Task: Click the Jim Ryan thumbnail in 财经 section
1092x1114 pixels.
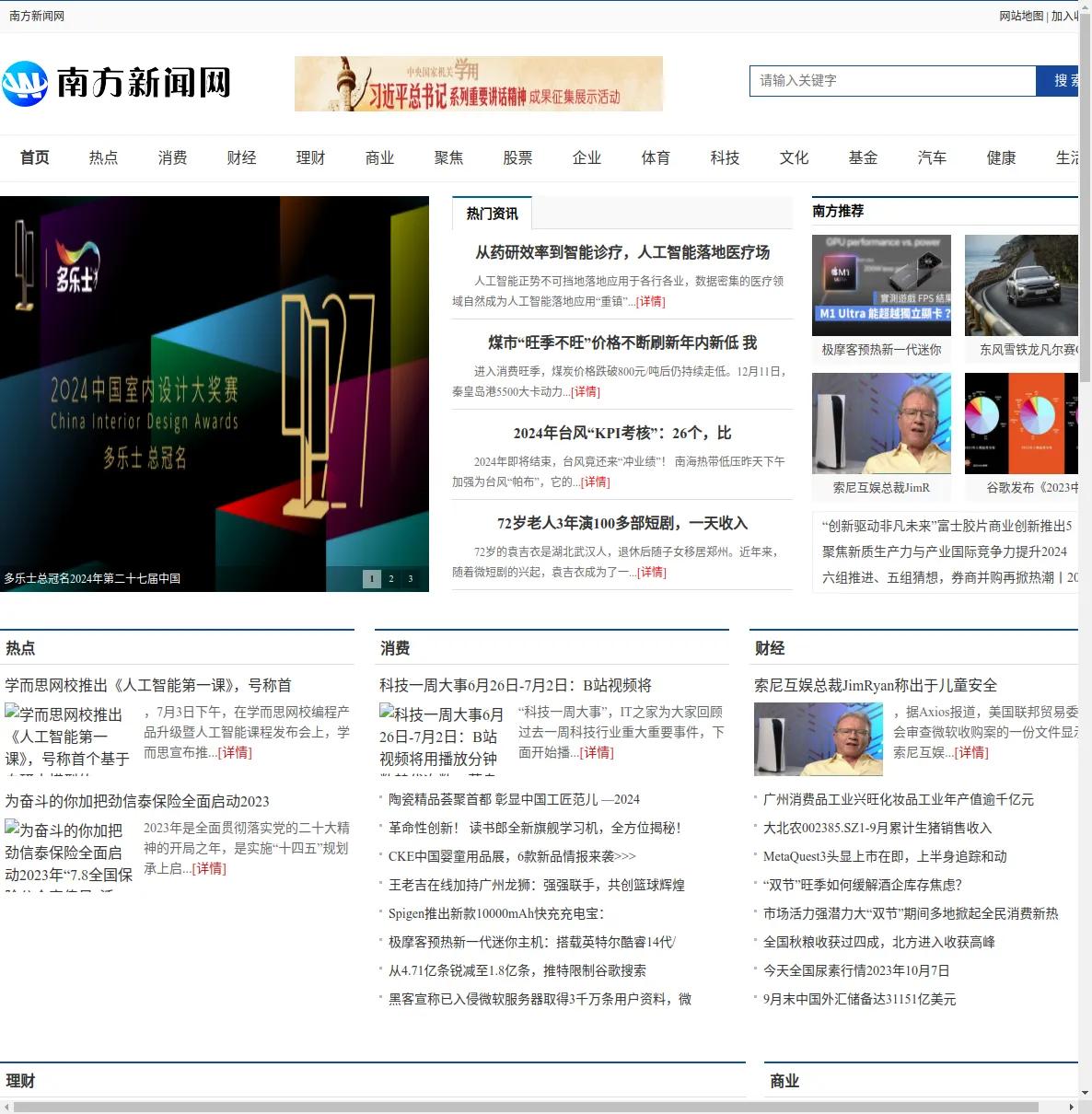Action: 819,739
